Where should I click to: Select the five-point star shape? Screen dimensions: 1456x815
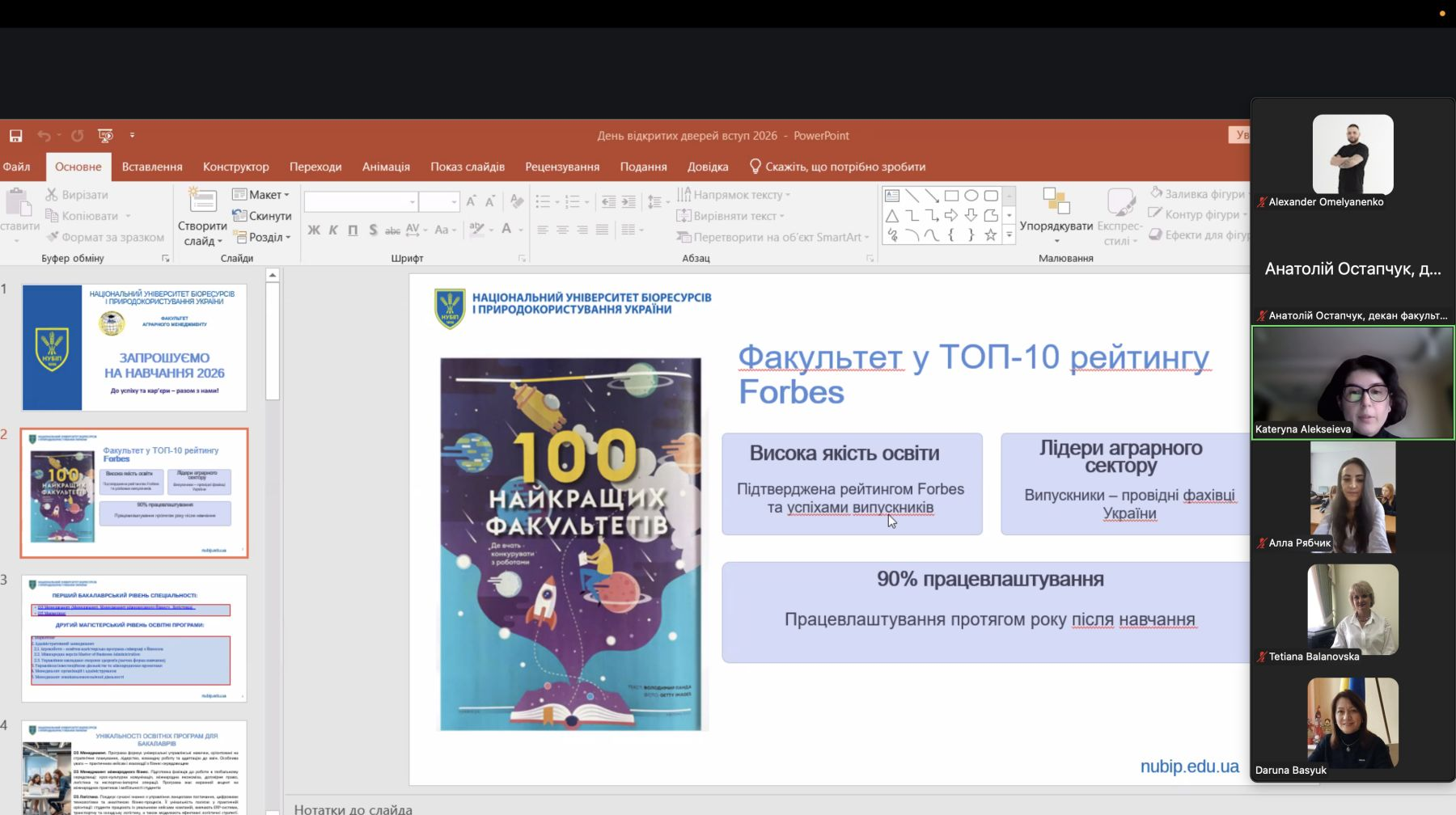[990, 235]
